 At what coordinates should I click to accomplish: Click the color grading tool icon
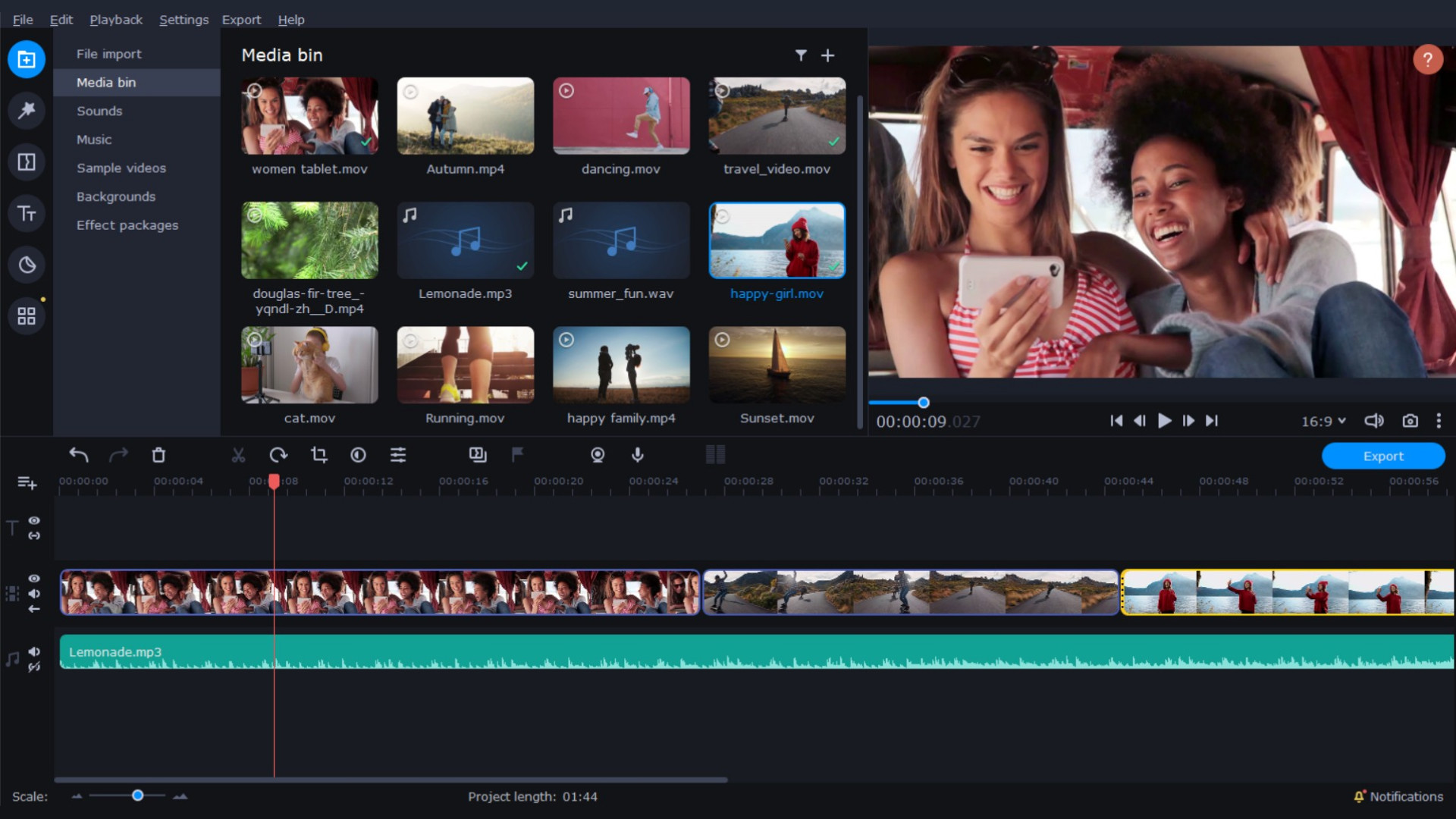pyautogui.click(x=358, y=455)
